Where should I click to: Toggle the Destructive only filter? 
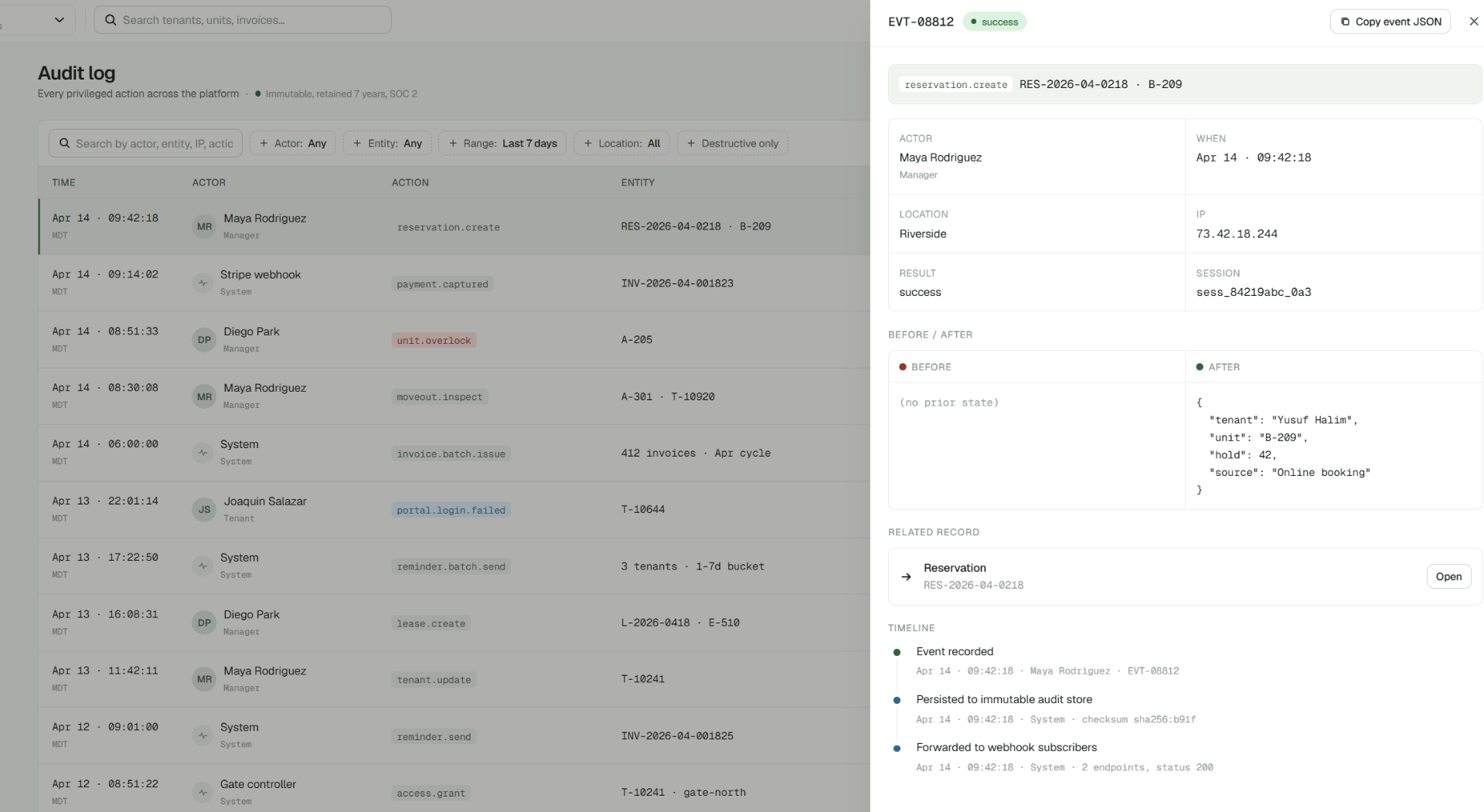click(x=732, y=143)
